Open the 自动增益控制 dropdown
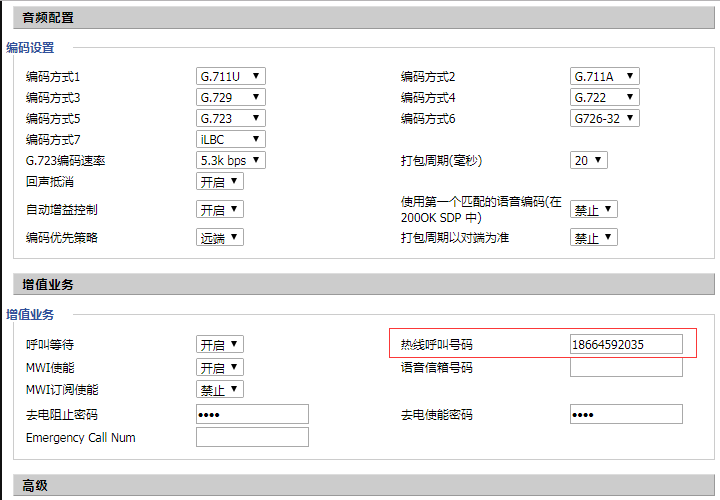Viewport: 720px width, 500px height. pyautogui.click(x=219, y=209)
